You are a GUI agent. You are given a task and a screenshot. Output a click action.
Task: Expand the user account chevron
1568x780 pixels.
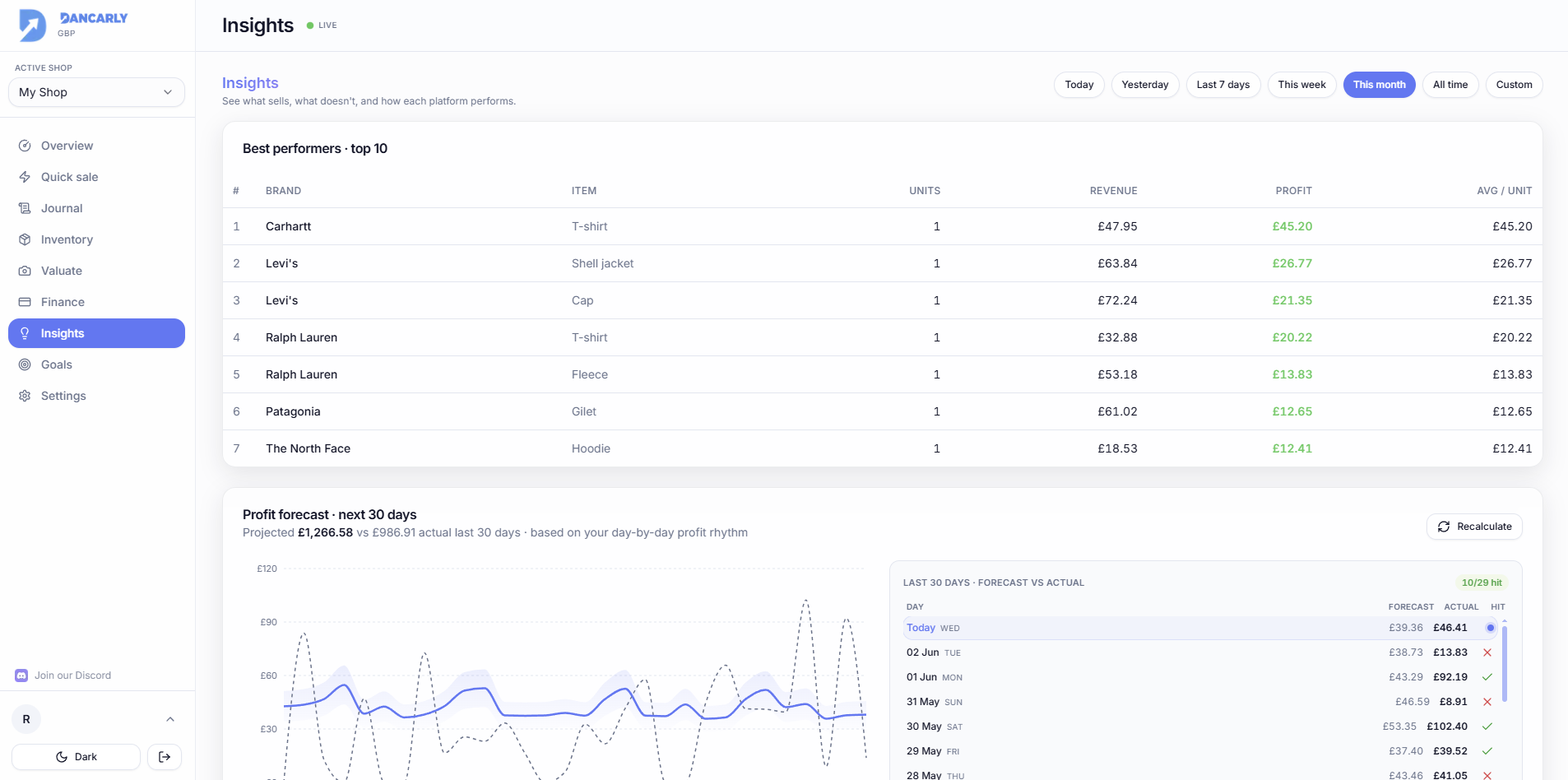coord(170,719)
